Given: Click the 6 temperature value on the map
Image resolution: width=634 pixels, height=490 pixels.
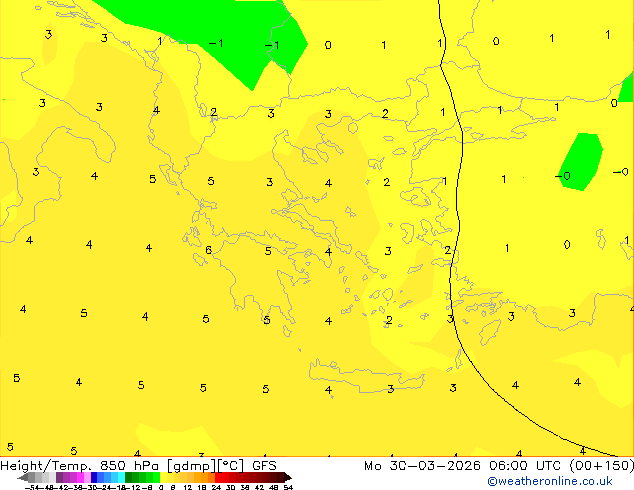Looking at the screenshot, I should 208,250.
